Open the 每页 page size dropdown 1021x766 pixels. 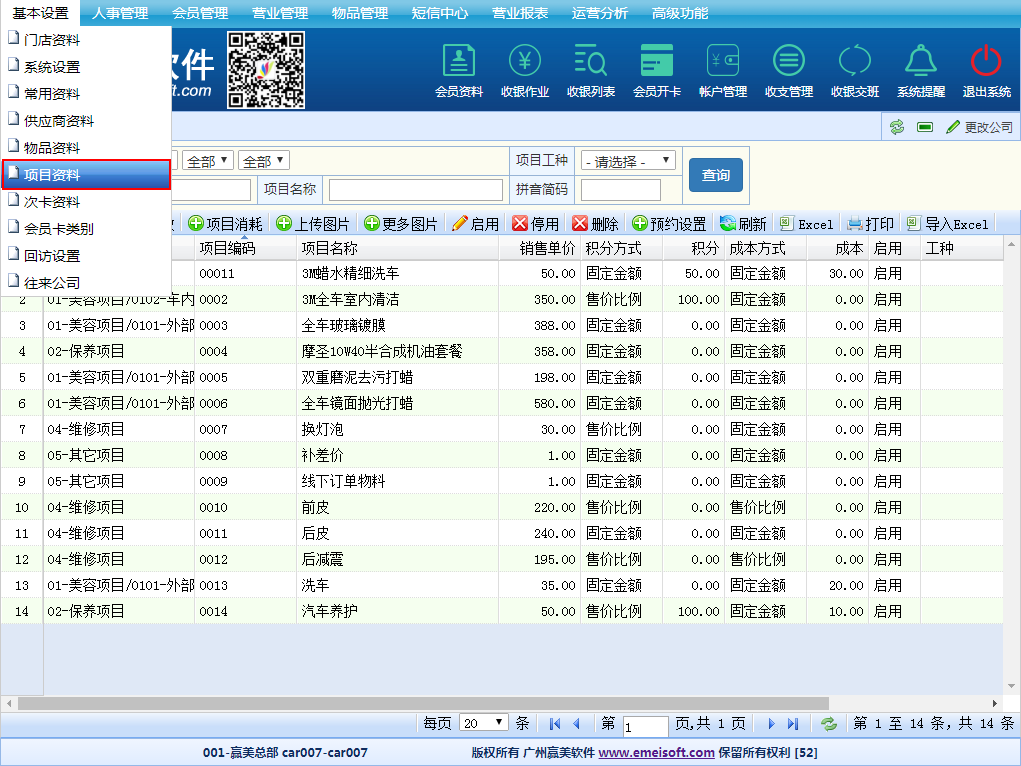486,723
